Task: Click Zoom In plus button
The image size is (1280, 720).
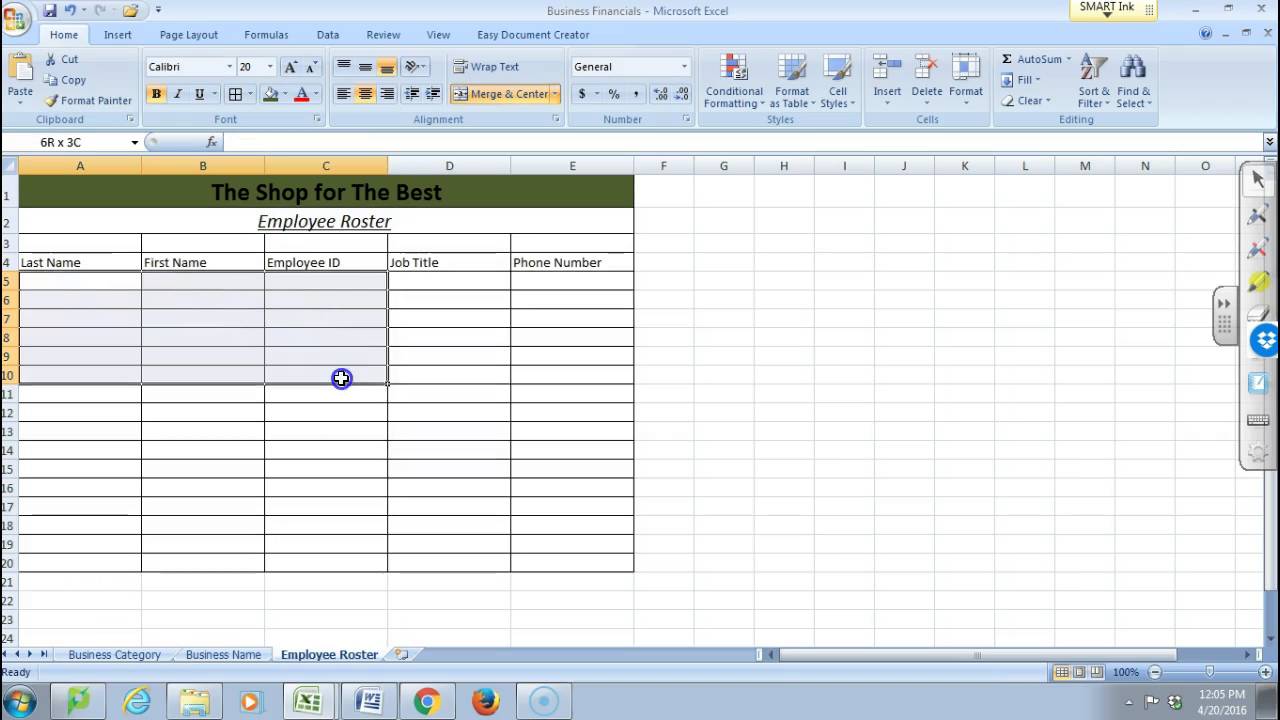Action: point(1265,672)
